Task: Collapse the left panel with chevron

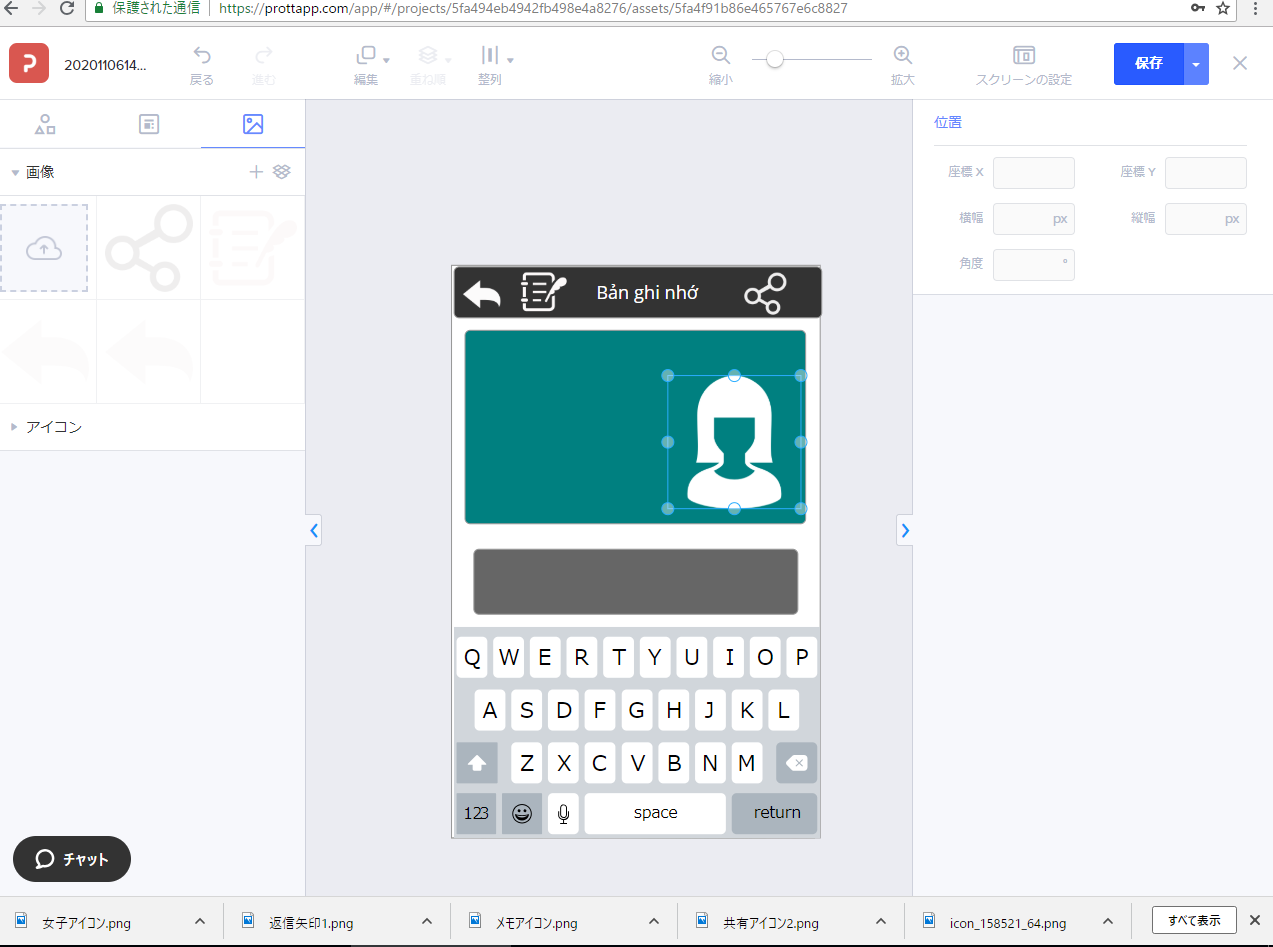Action: tap(314, 531)
